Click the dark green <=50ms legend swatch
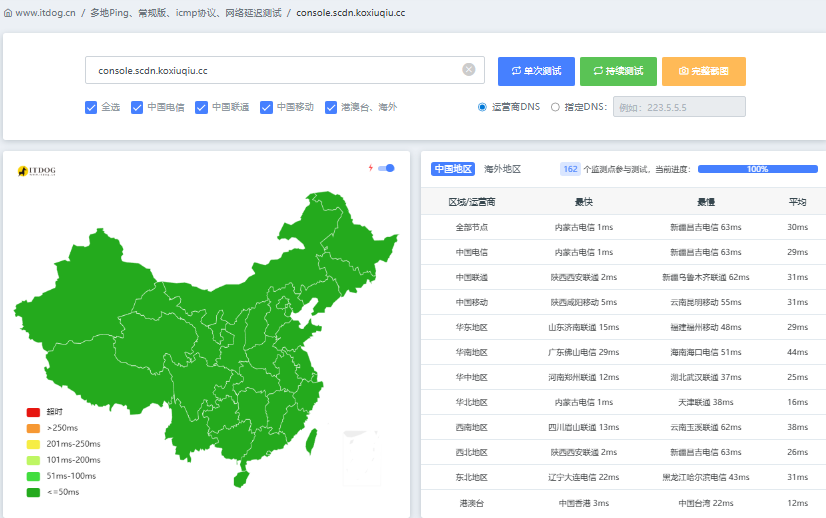The image size is (826, 518). pyautogui.click(x=33, y=492)
